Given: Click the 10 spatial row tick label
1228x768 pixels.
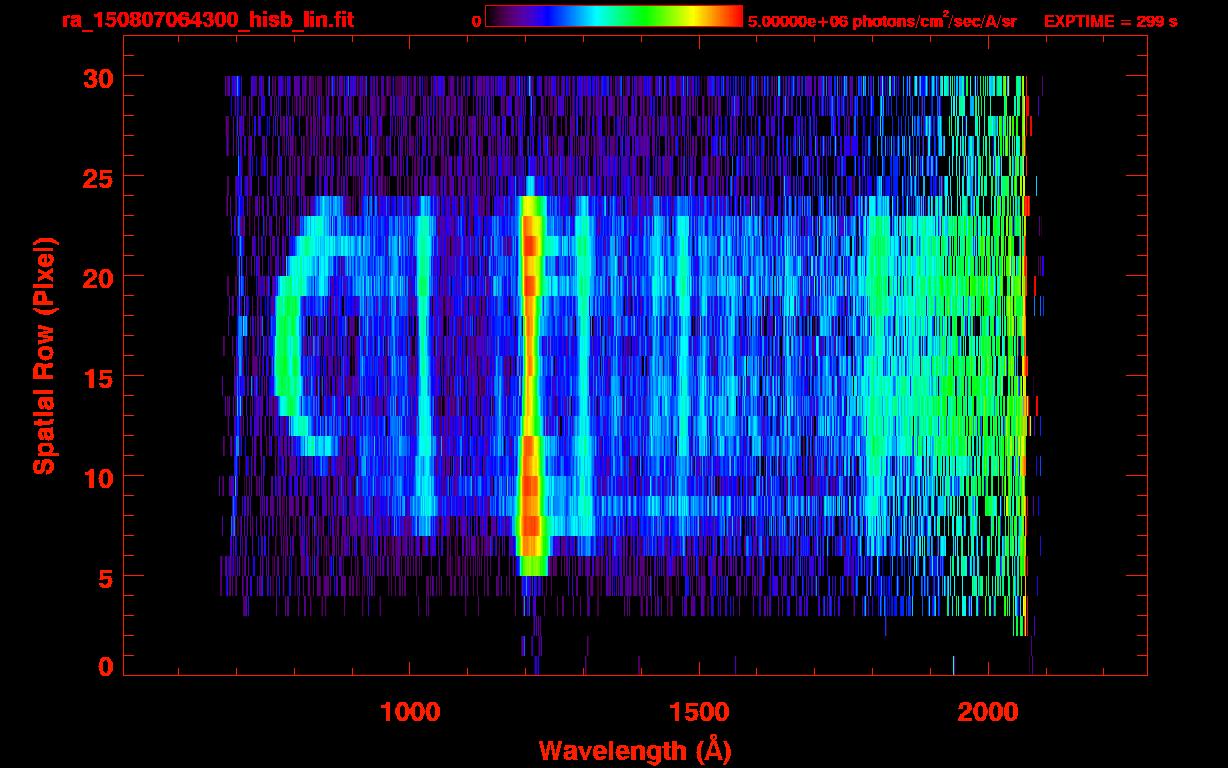Looking at the screenshot, I should click(x=98, y=477).
